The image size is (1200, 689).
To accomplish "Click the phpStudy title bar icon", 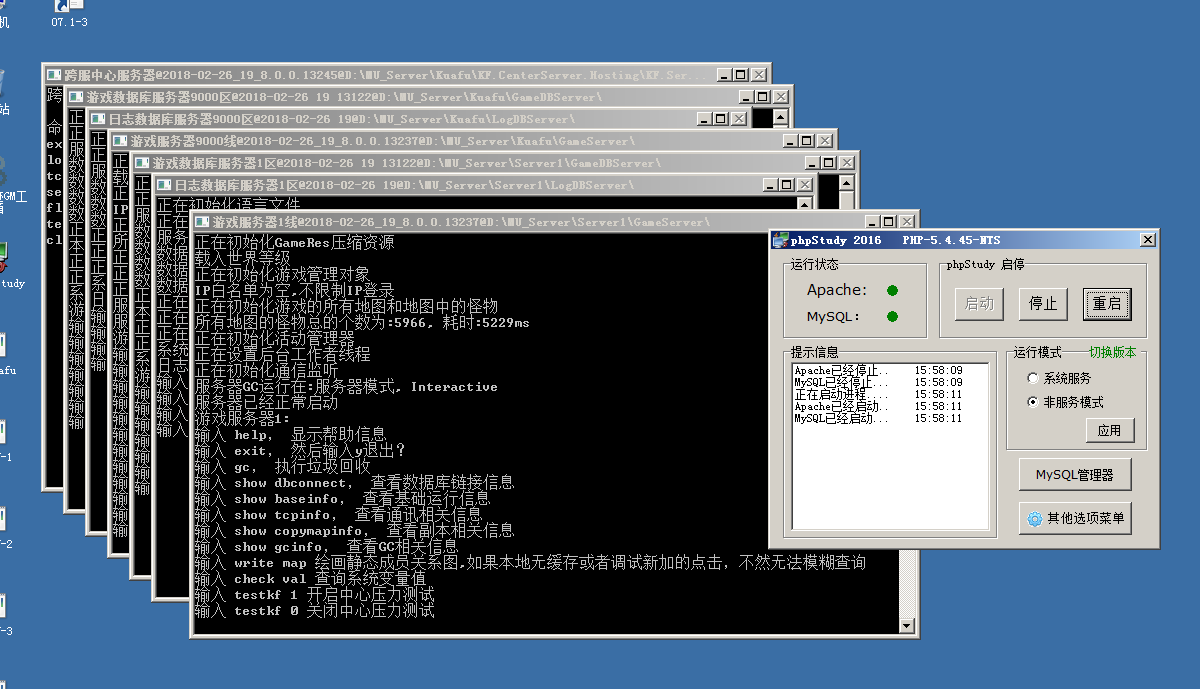I will coord(781,240).
